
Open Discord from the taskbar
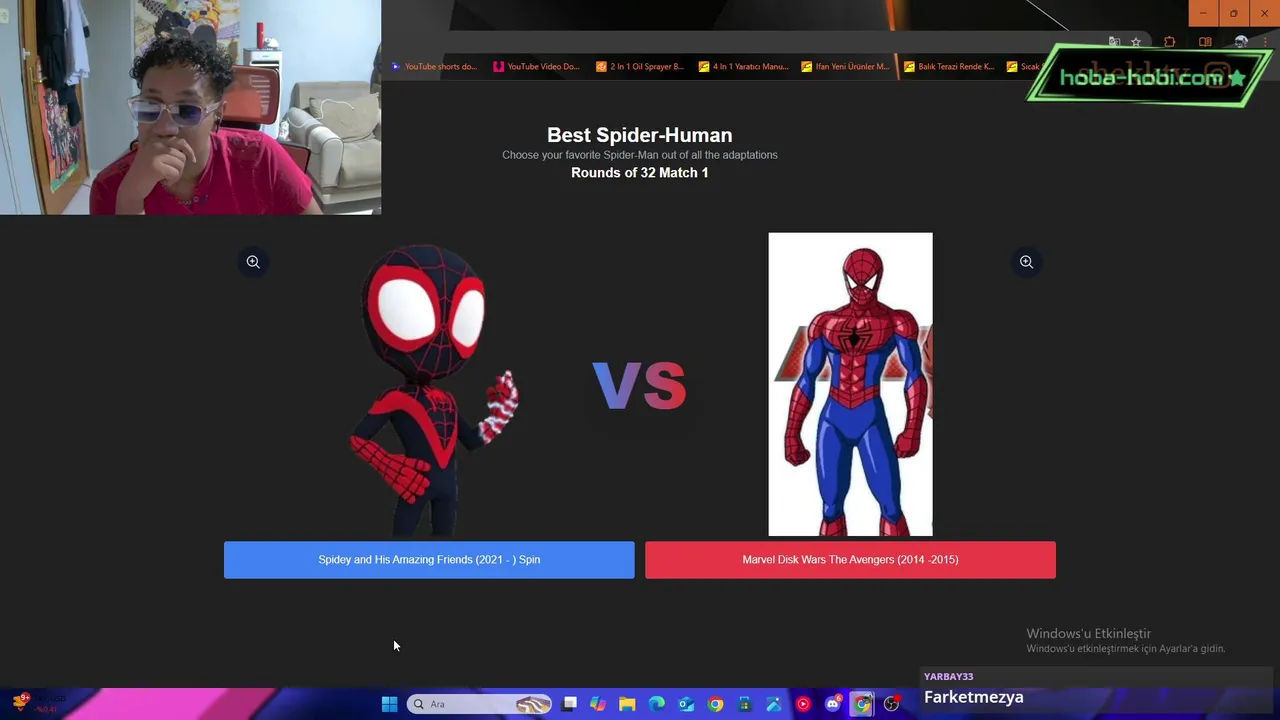pyautogui.click(x=833, y=704)
